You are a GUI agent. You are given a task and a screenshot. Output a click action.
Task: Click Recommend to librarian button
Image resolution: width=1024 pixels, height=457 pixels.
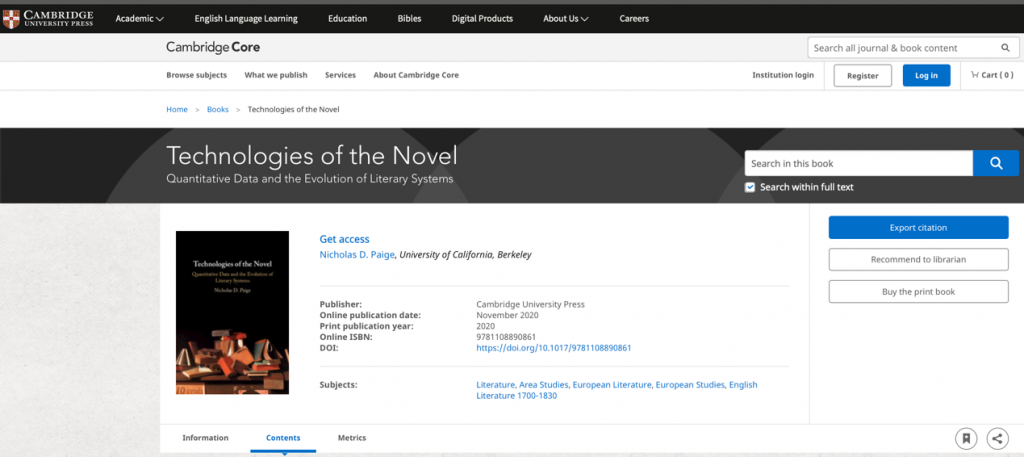coord(918,259)
